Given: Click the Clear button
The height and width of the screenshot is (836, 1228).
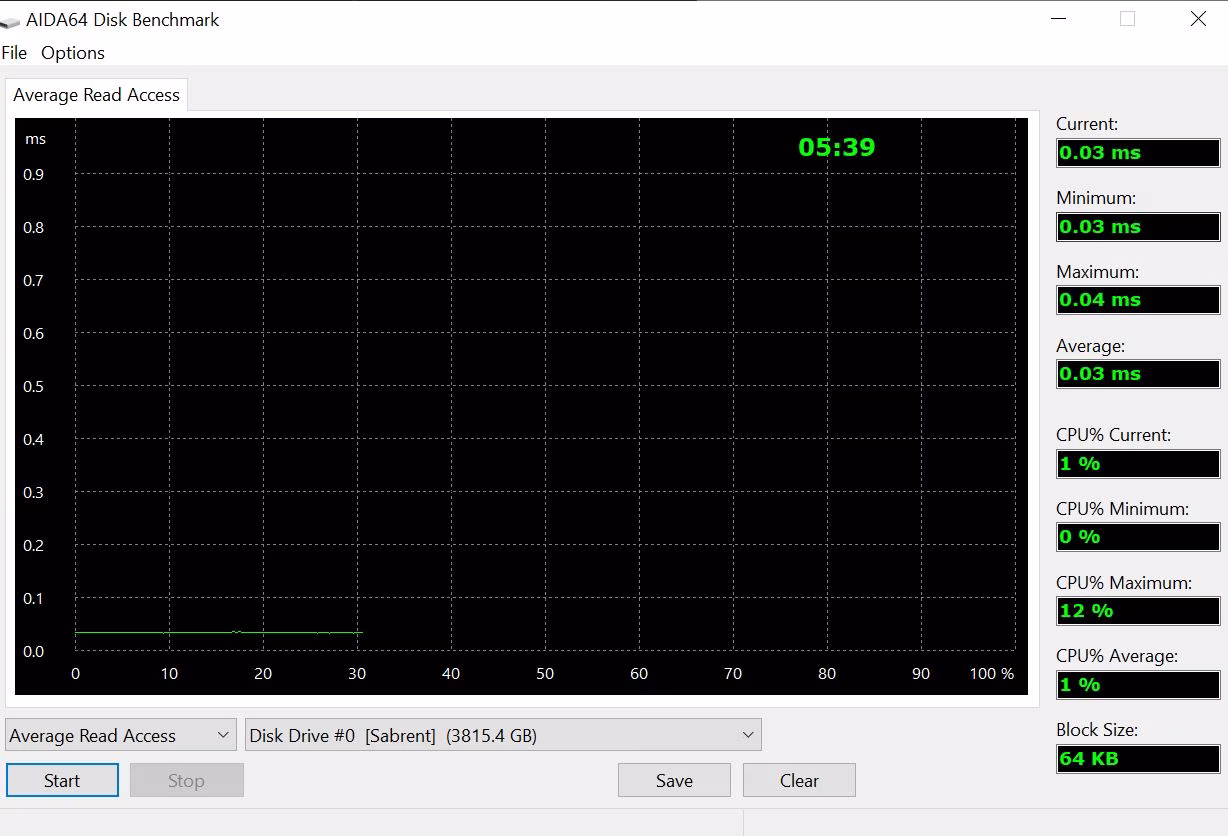Looking at the screenshot, I should pos(799,781).
